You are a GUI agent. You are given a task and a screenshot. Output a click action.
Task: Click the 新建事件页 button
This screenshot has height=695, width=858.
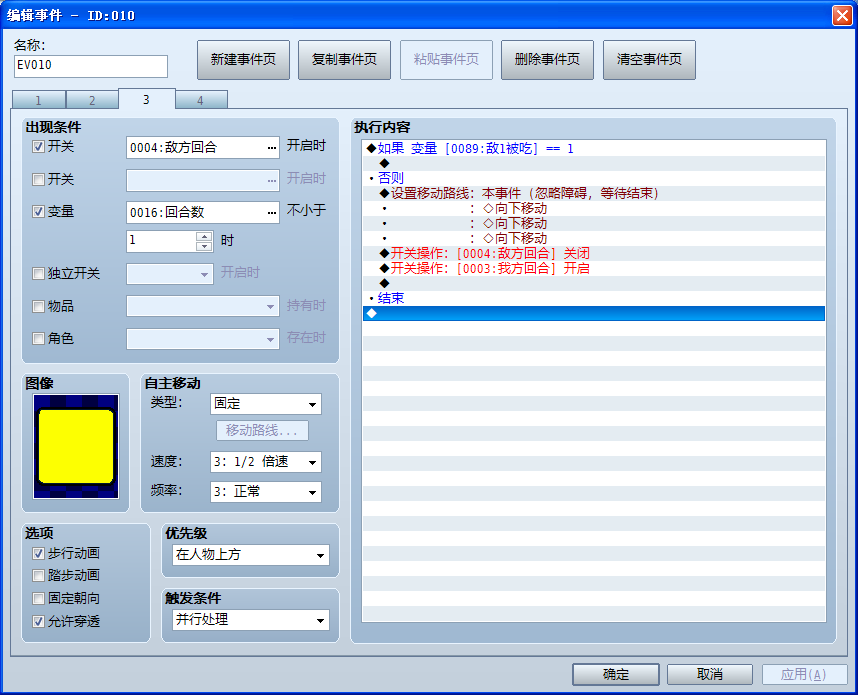(x=243, y=60)
